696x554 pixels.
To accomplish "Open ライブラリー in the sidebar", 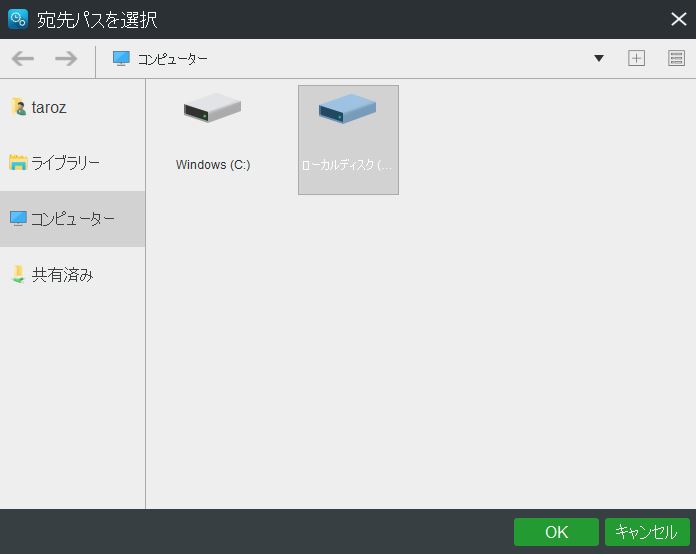I will point(72,163).
